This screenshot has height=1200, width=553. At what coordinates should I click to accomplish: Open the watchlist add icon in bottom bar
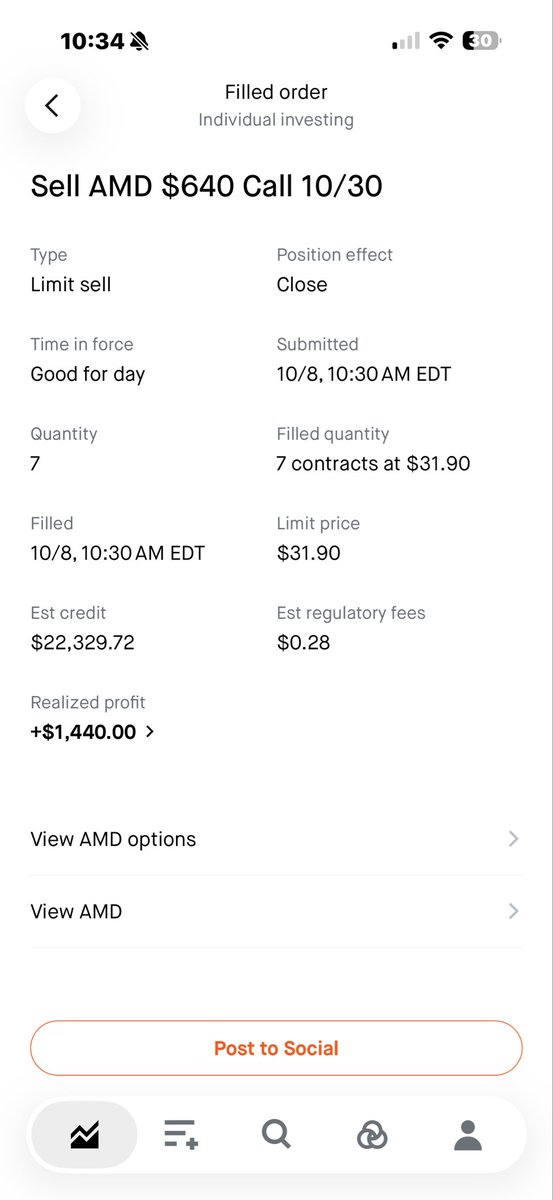(181, 1134)
